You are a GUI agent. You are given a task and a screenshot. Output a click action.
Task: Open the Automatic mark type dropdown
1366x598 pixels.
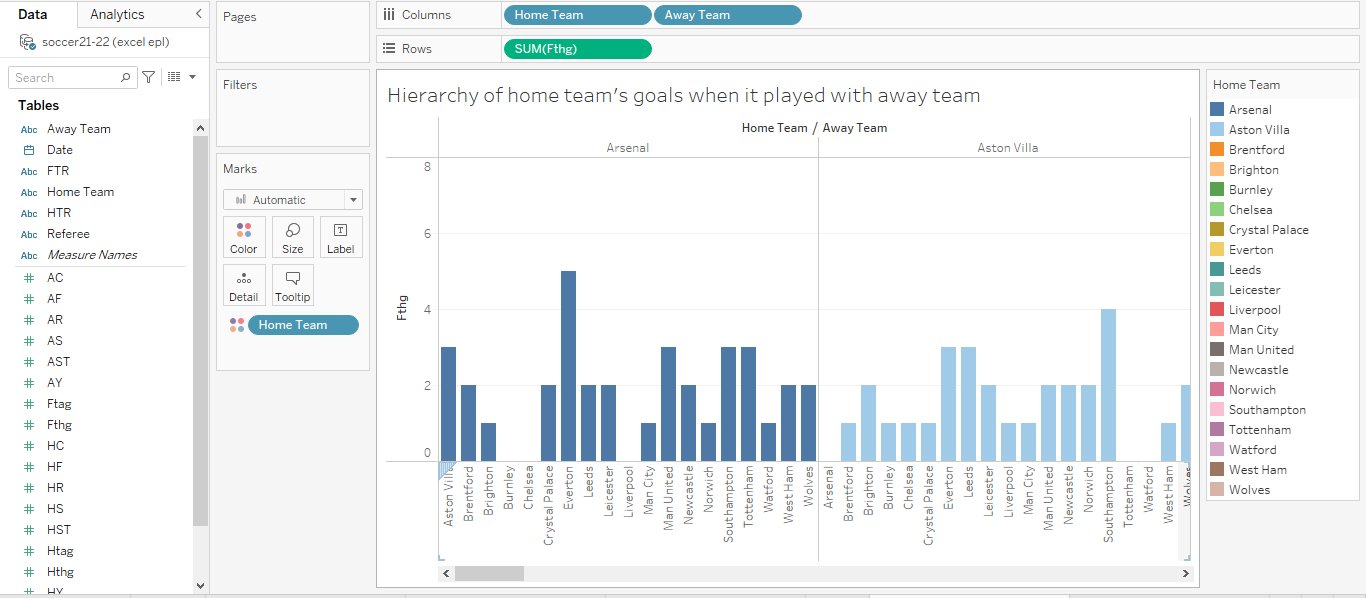(292, 199)
